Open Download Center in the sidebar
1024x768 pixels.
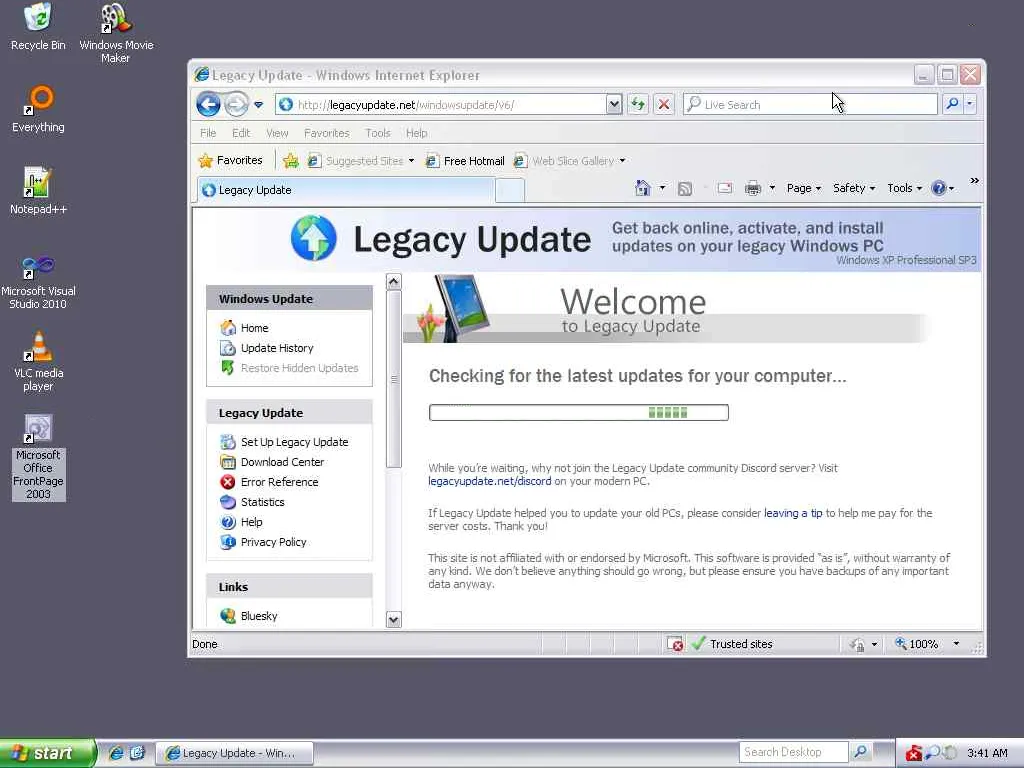click(282, 462)
